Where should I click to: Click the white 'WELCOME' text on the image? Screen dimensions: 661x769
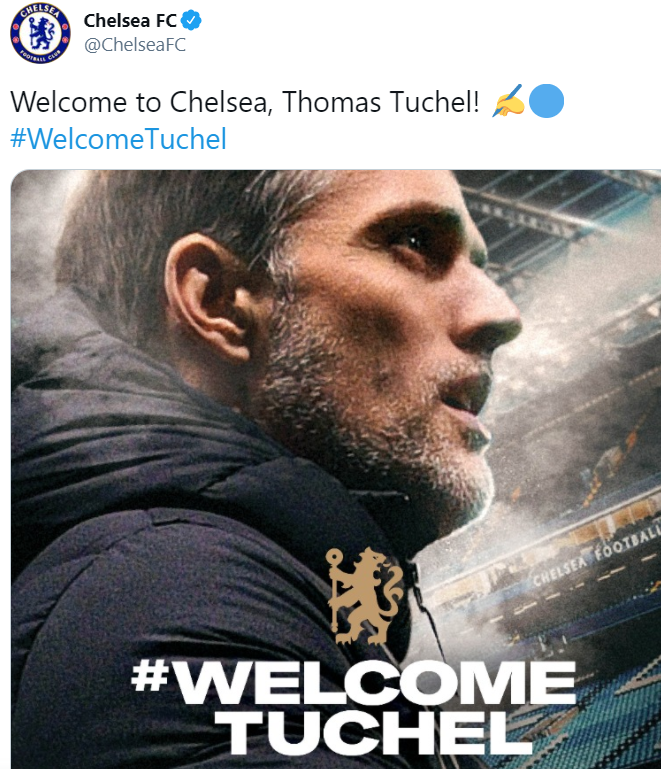click(375, 682)
